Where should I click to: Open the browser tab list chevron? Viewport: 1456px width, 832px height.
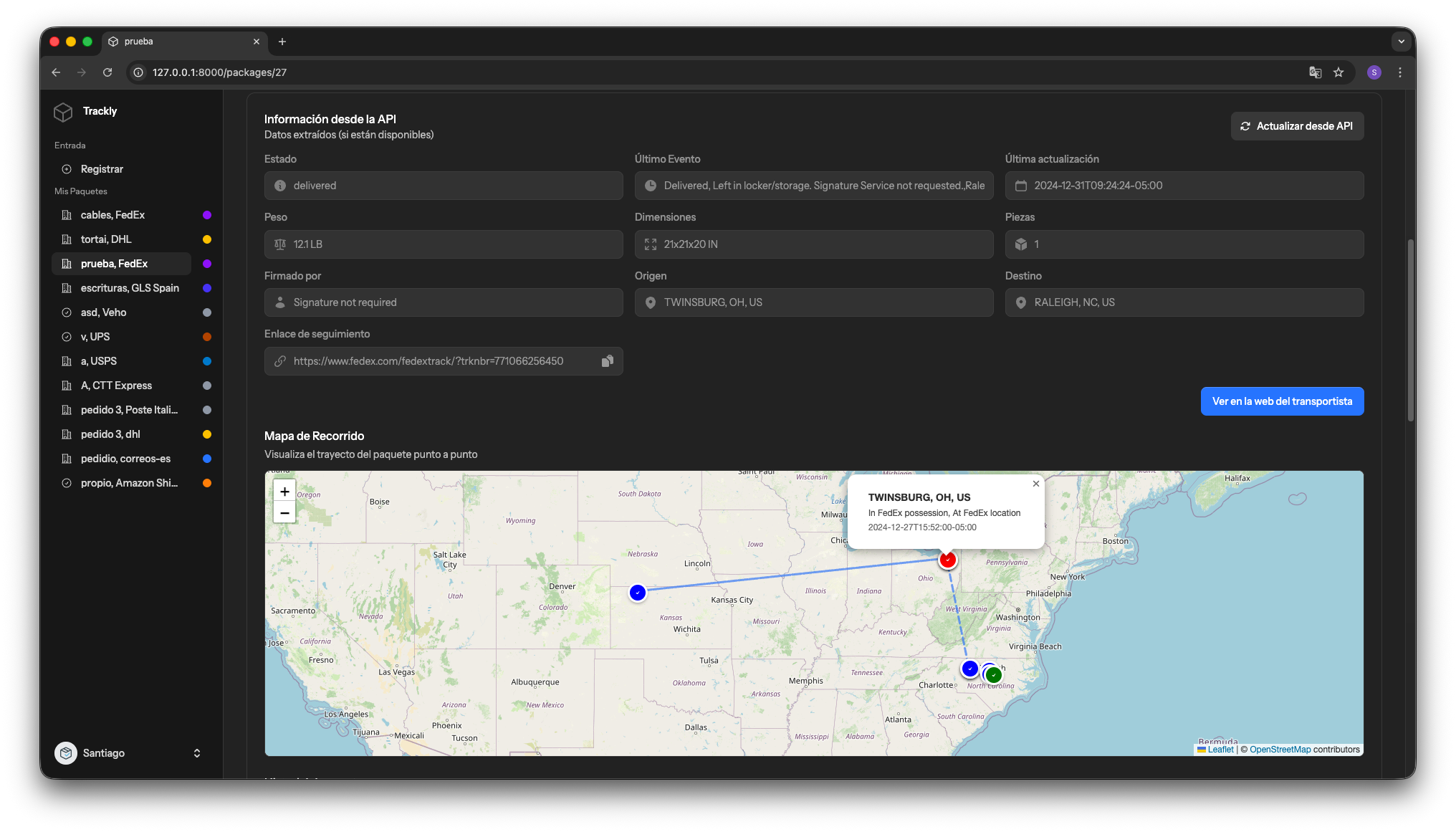coord(1401,42)
